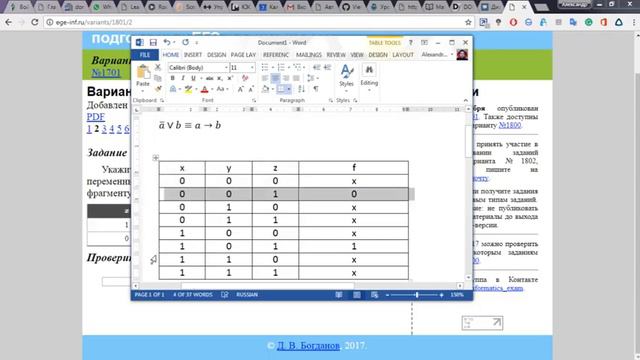This screenshot has height=360, width=640.
Task: Apply the yellow text highlight color
Action: [188, 89]
